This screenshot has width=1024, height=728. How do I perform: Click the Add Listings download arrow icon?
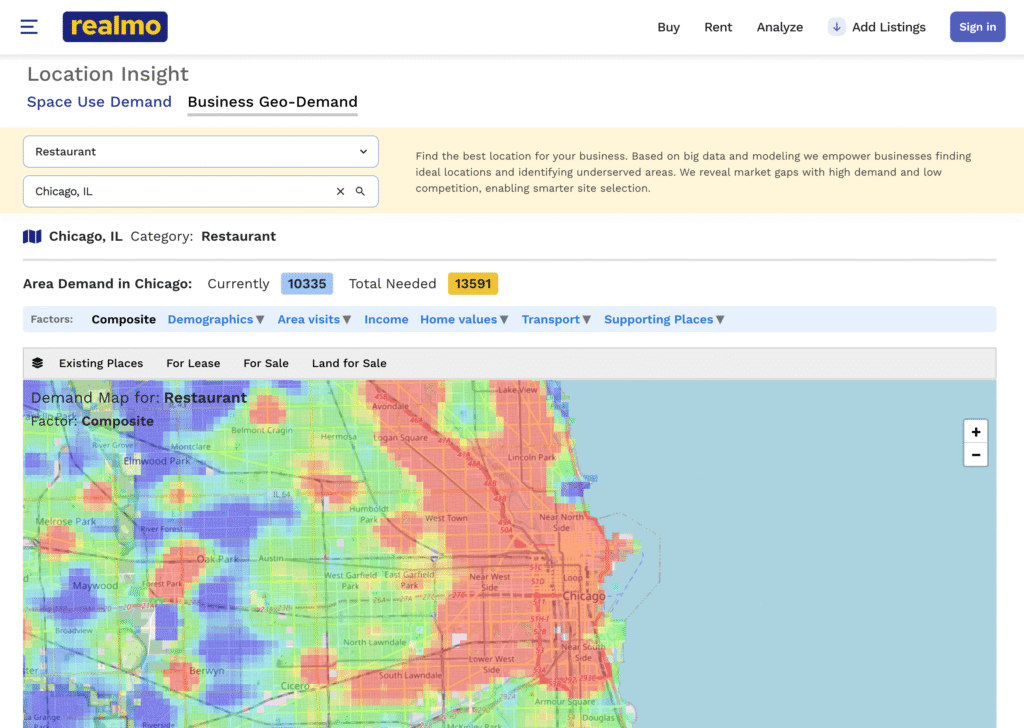tap(836, 27)
